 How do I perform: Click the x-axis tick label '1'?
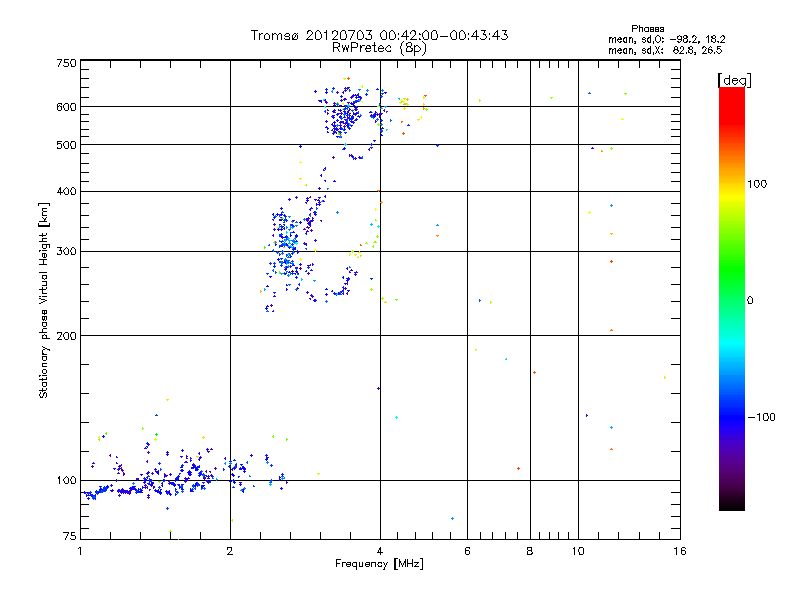coord(80,551)
